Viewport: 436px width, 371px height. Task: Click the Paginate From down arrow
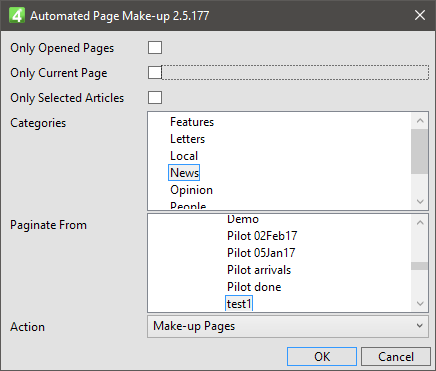[x=420, y=303]
